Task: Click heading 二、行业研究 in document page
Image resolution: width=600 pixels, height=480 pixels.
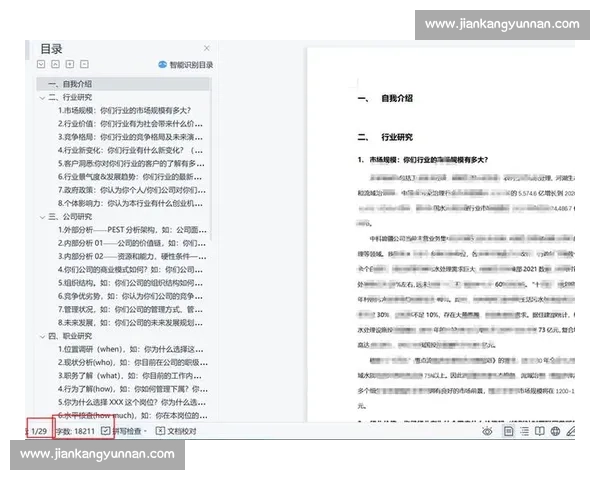Action: 385,137
